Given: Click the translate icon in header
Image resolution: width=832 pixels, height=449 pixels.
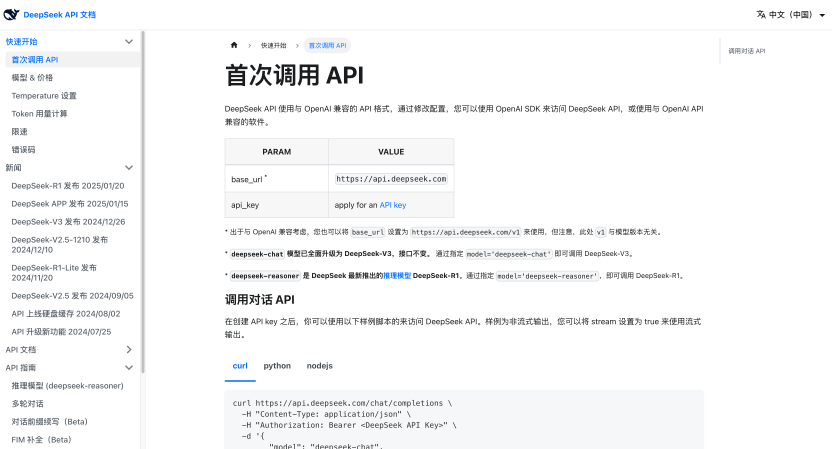Looking at the screenshot, I should [x=761, y=14].
